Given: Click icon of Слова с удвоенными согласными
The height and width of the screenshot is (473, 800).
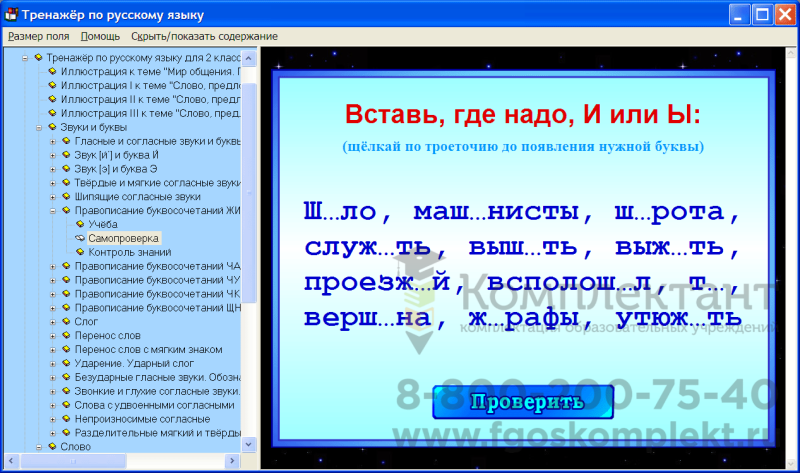Looking at the screenshot, I should pyautogui.click(x=66, y=405).
